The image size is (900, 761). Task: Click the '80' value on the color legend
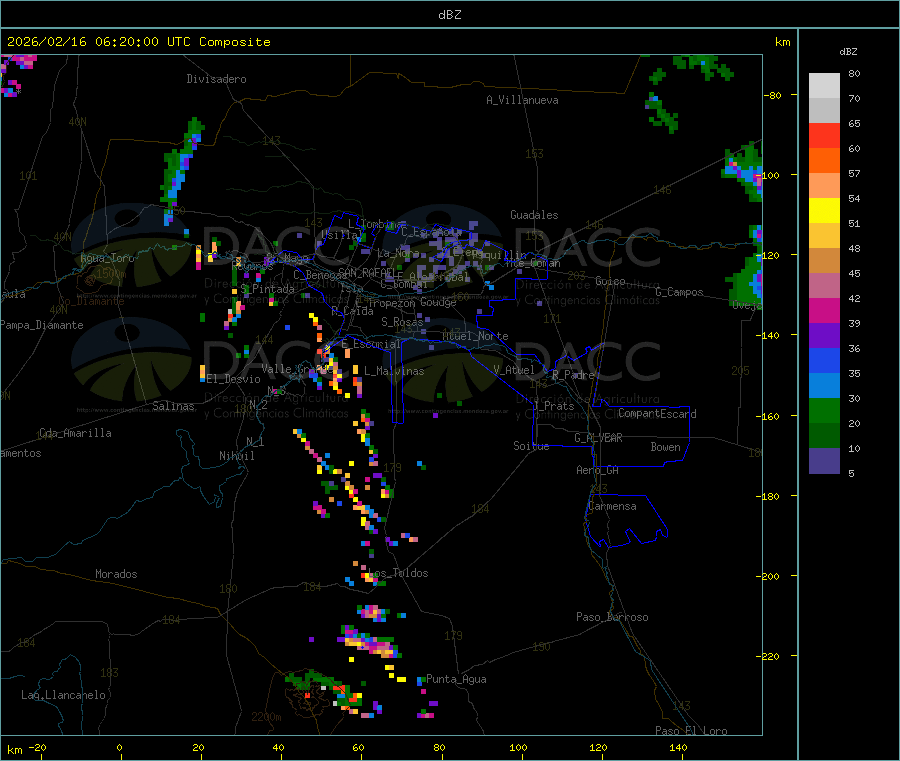pos(854,73)
